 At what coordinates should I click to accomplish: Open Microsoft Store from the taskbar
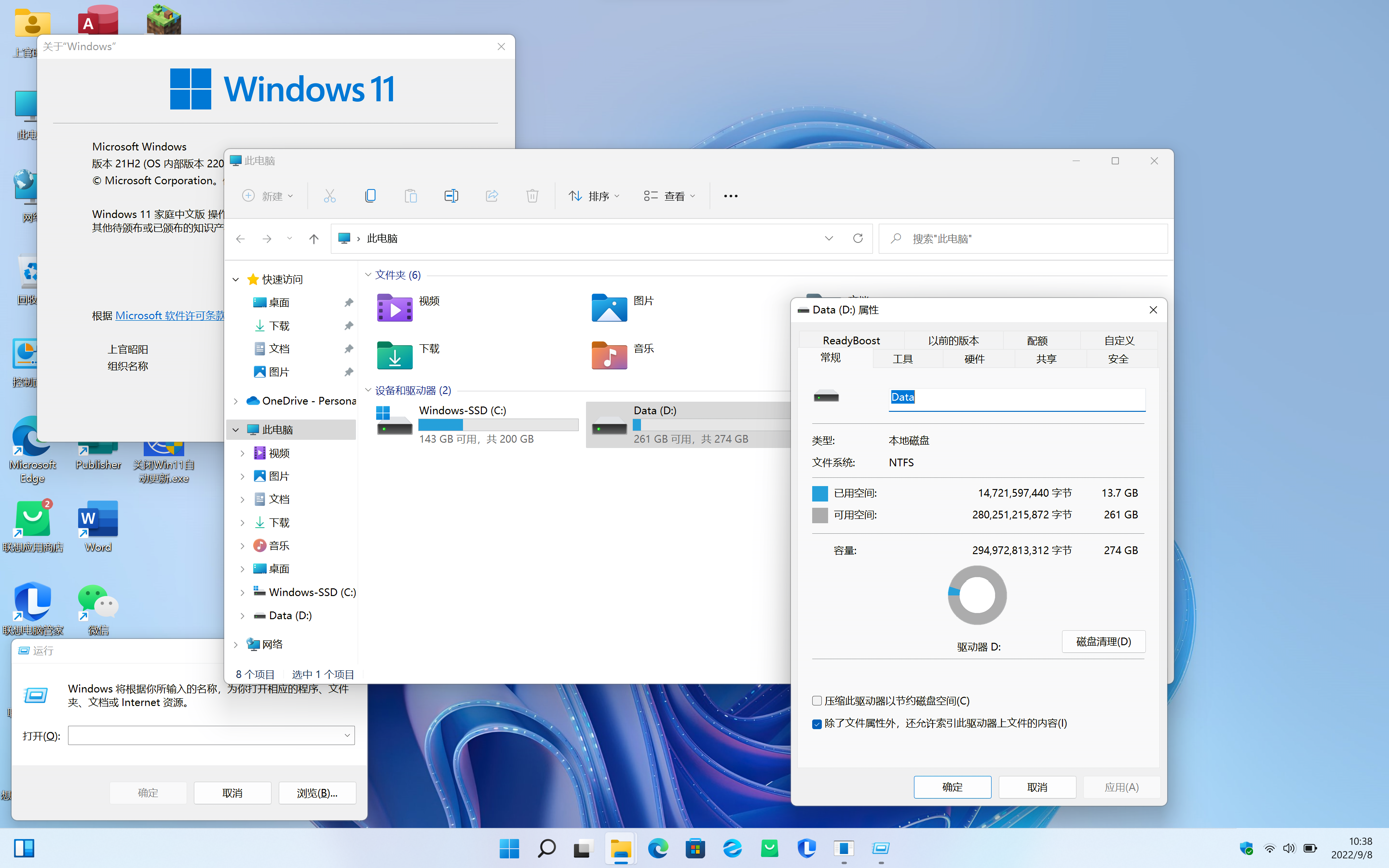[695, 848]
